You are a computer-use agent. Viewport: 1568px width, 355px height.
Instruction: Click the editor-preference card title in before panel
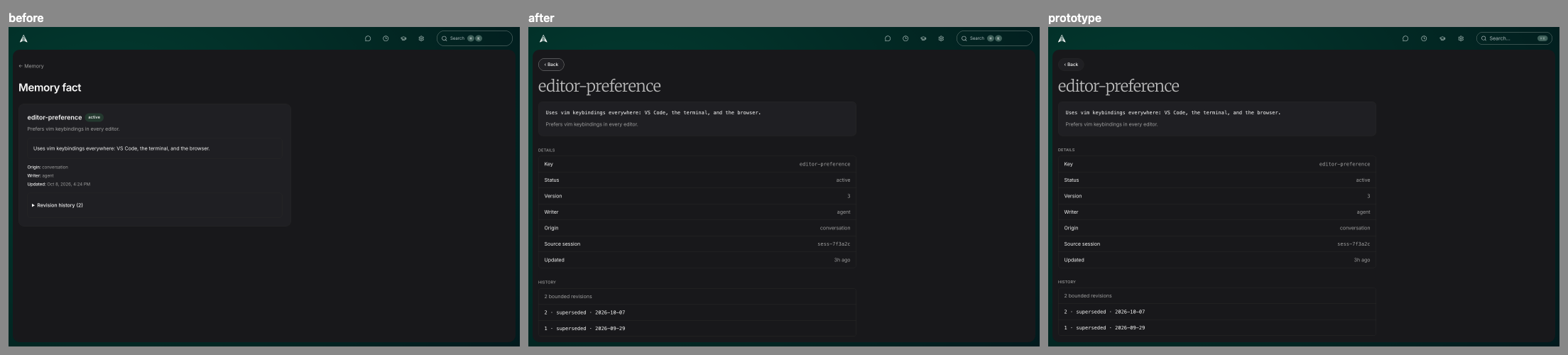click(x=55, y=117)
